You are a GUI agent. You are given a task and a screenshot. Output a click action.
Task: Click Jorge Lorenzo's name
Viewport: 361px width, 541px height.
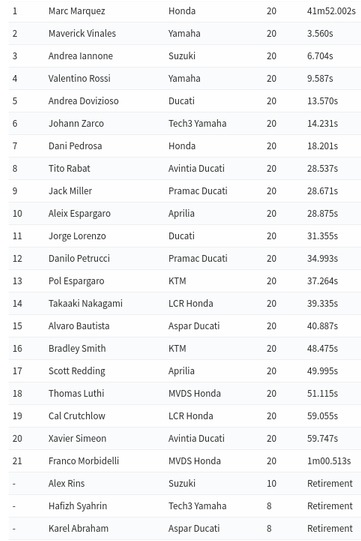[77, 236]
